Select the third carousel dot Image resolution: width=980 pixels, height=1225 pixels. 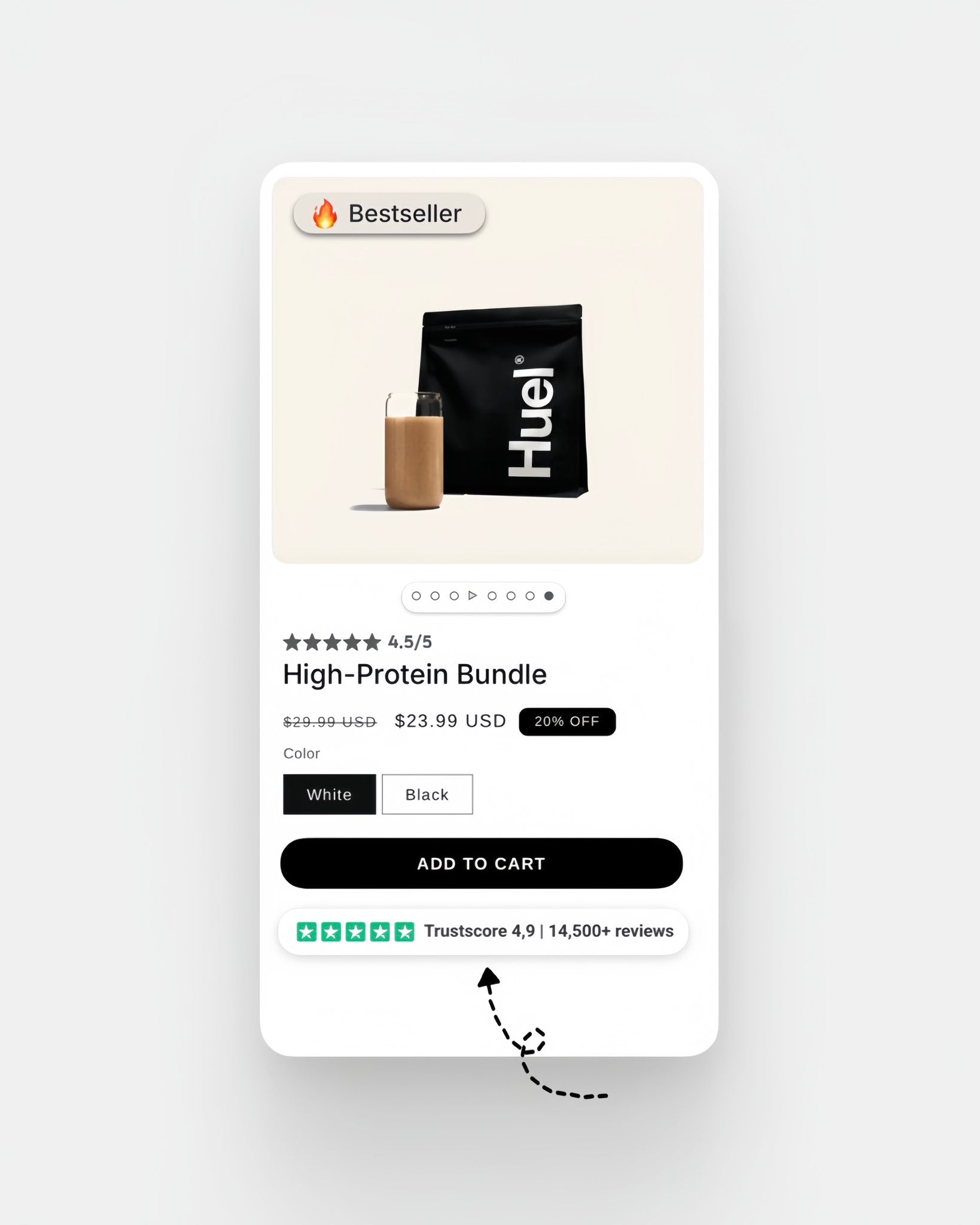click(454, 596)
